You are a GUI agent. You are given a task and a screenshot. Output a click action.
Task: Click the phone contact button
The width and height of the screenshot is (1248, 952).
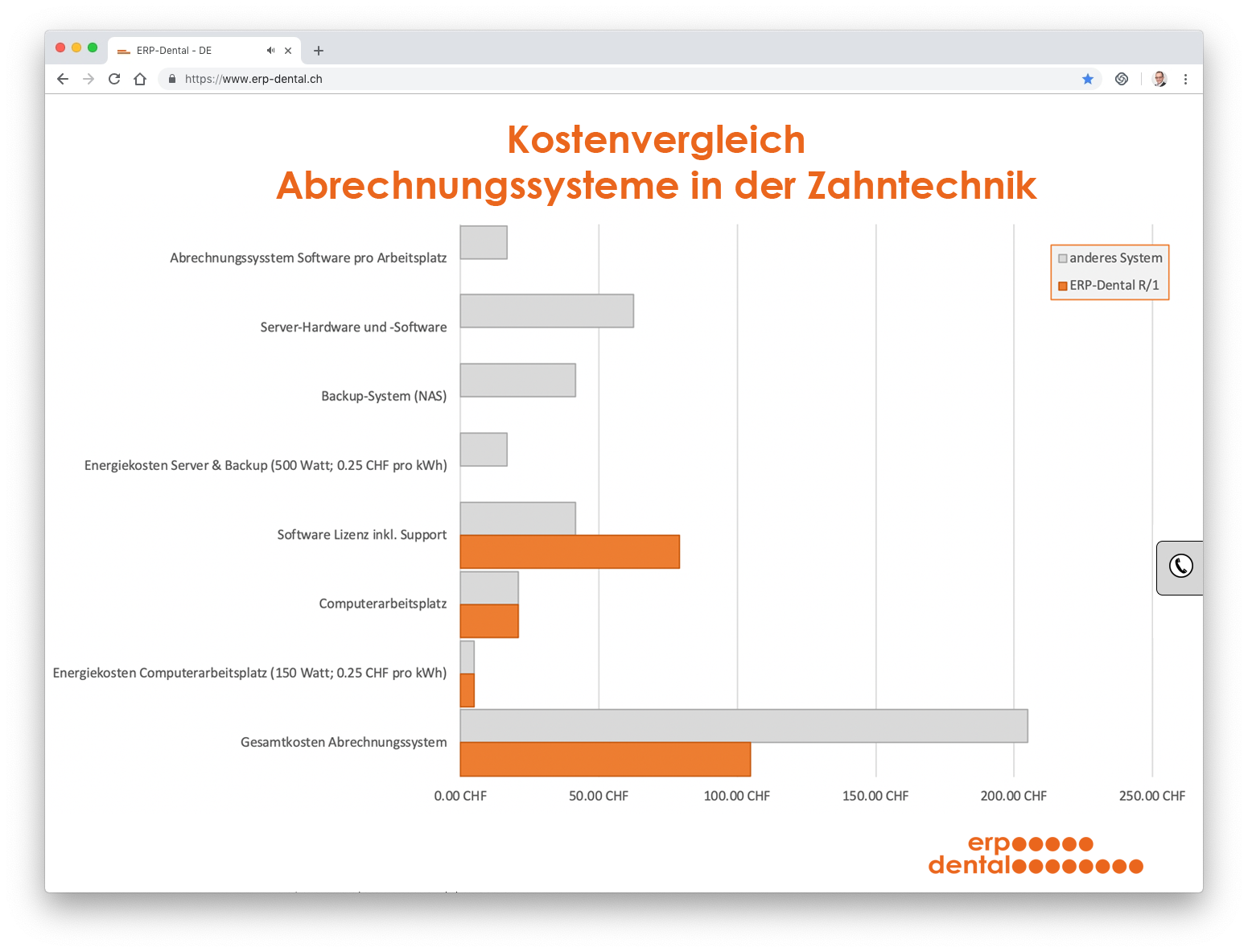(x=1180, y=567)
